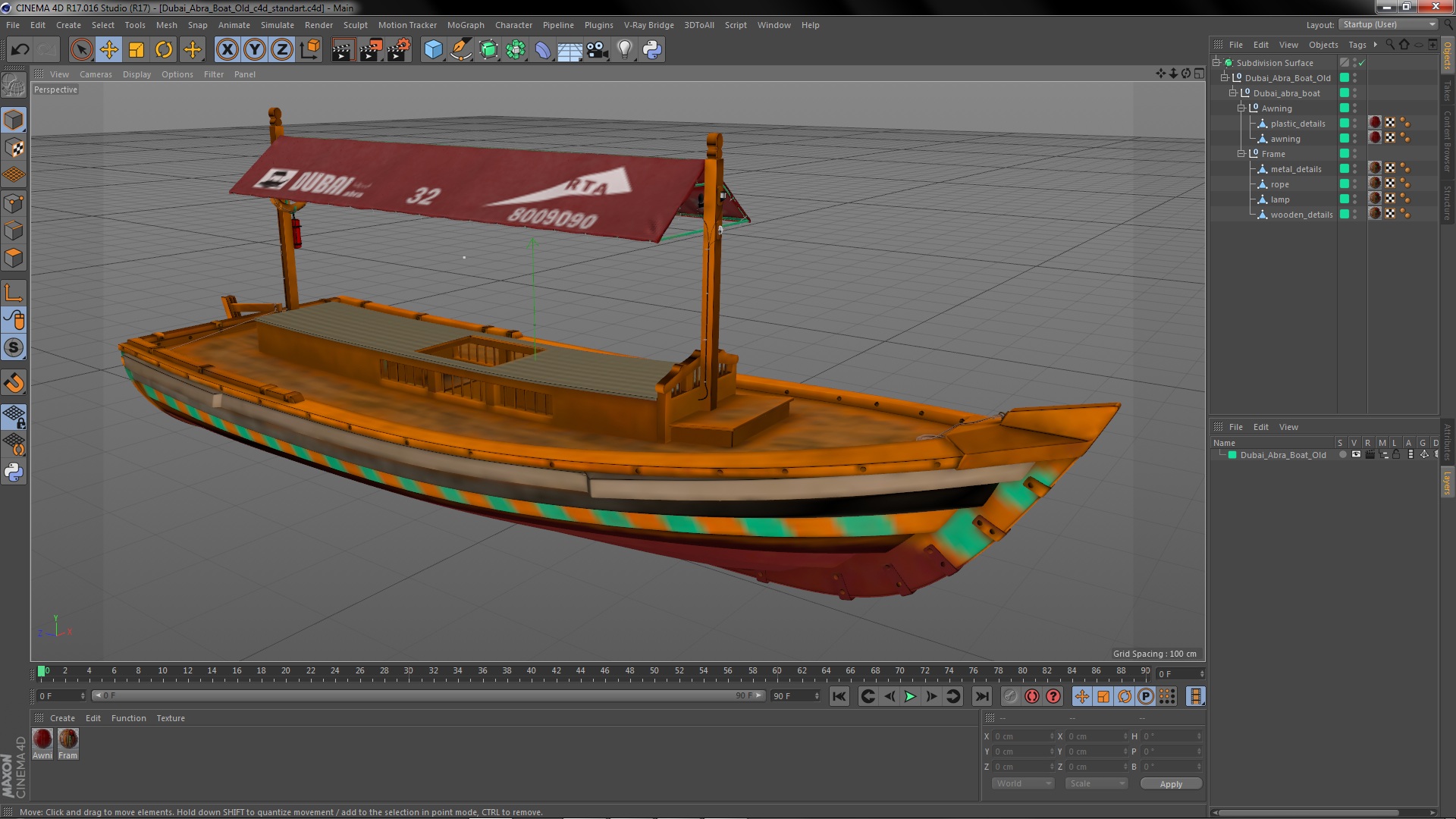Screen dimensions: 1456x819
Task: Add a Light object
Action: coord(625,50)
